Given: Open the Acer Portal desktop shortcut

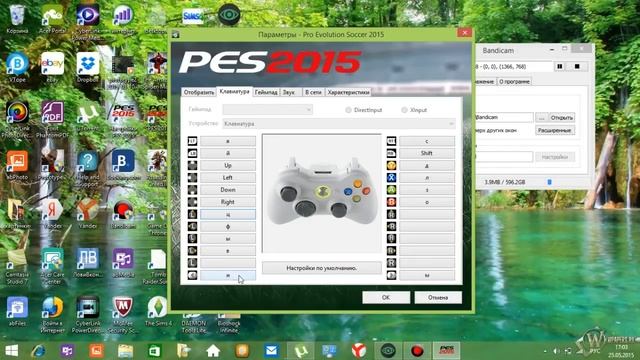Looking at the screenshot, I should pyautogui.click(x=52, y=18).
